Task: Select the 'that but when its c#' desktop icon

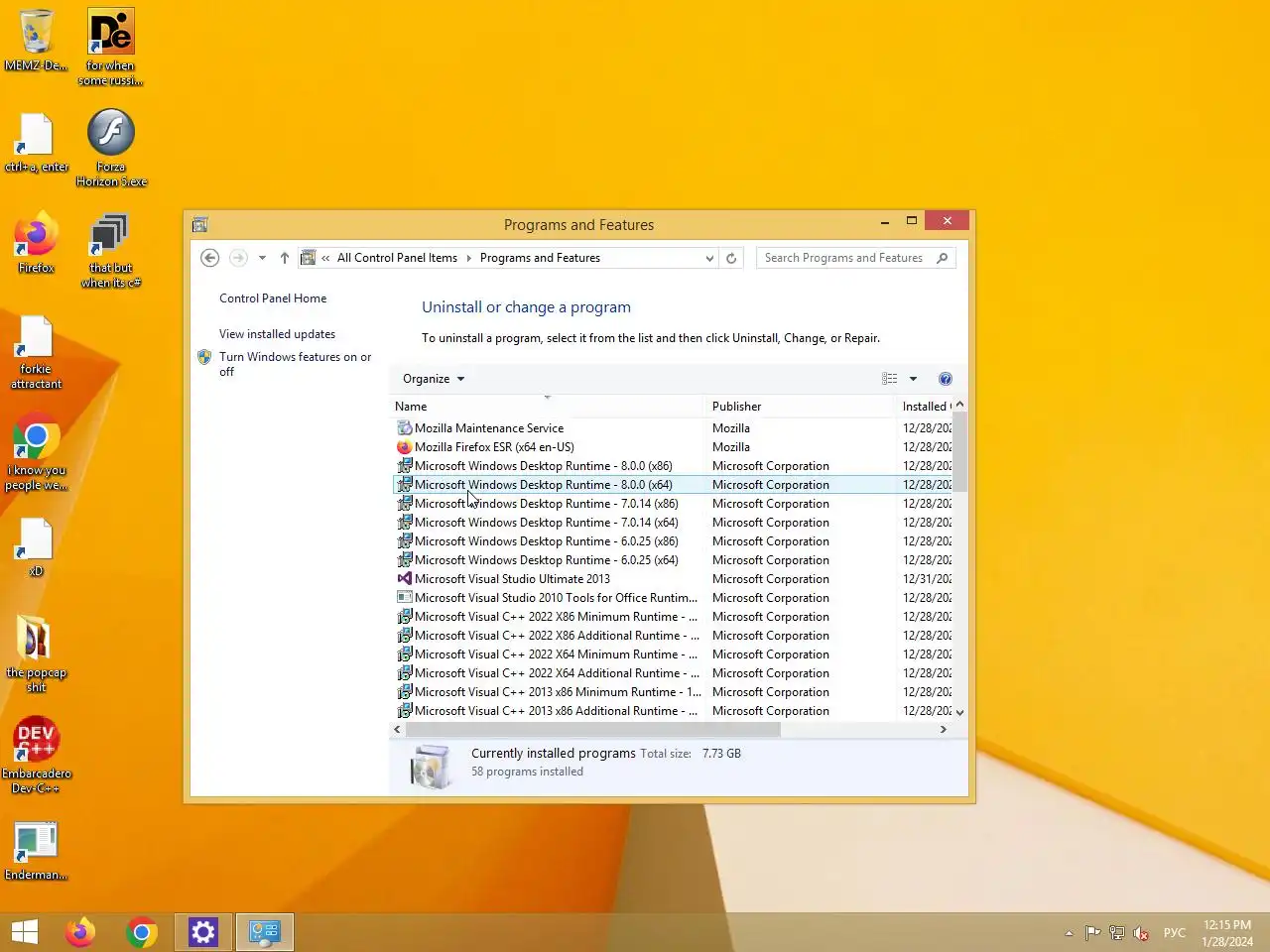Action: click(111, 250)
